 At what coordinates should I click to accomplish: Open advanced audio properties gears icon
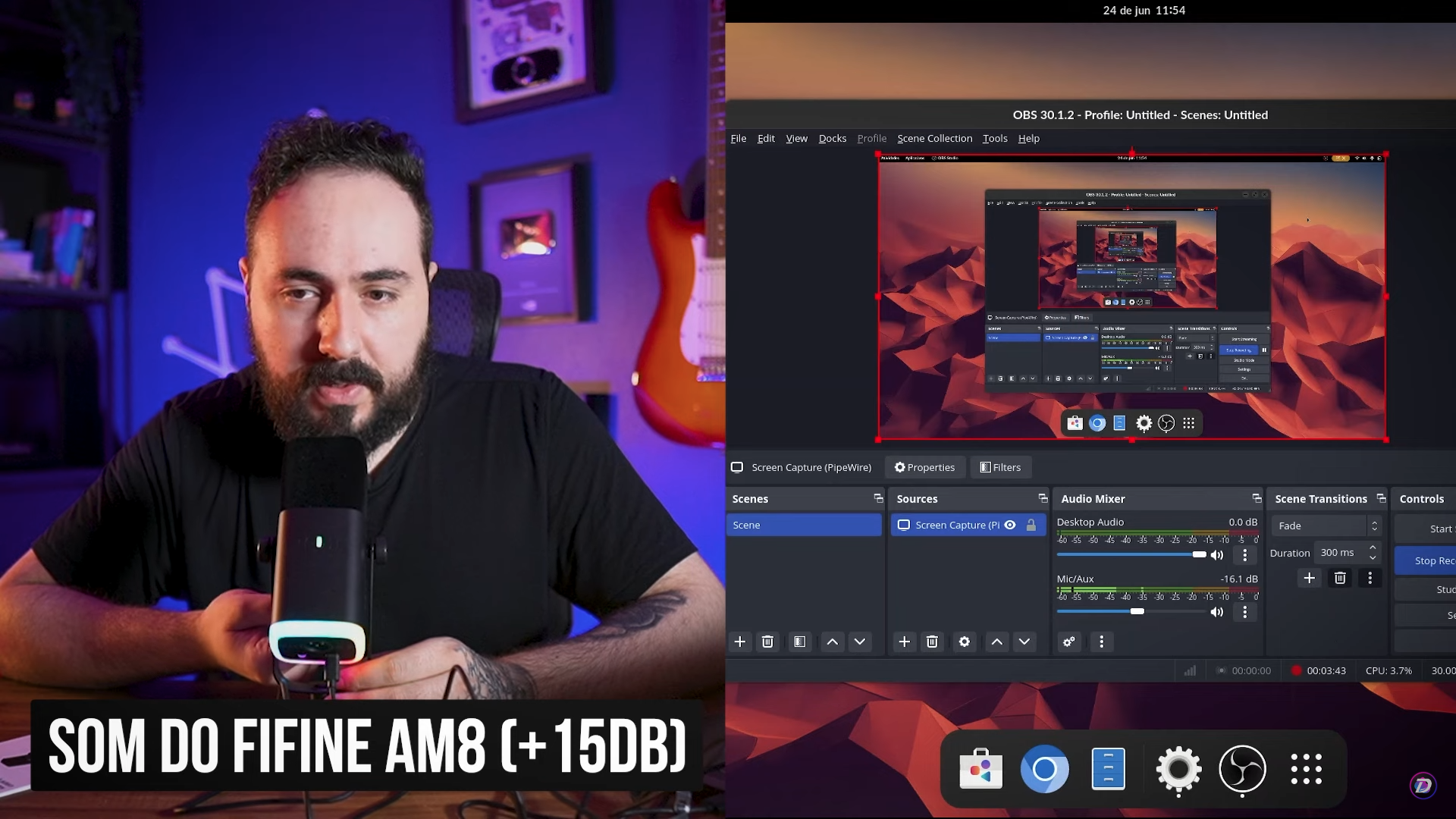tap(1069, 642)
